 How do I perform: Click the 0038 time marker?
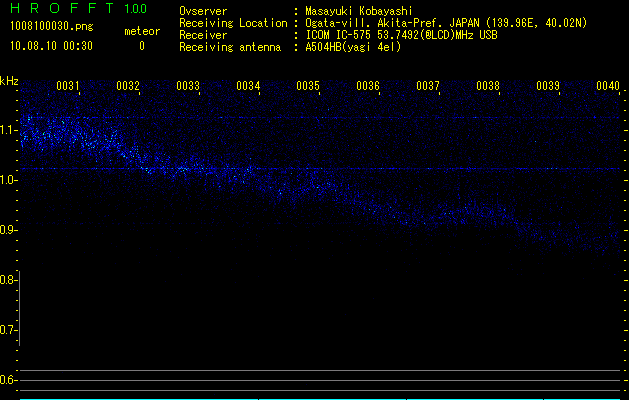click(488, 86)
